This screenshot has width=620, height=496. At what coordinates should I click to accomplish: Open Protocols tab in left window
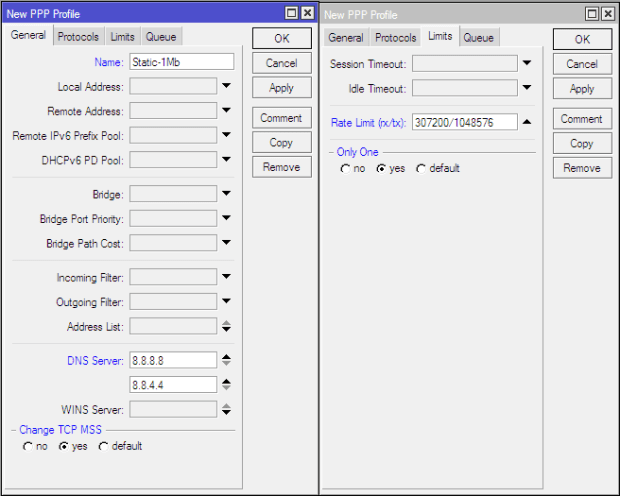[x=78, y=37]
